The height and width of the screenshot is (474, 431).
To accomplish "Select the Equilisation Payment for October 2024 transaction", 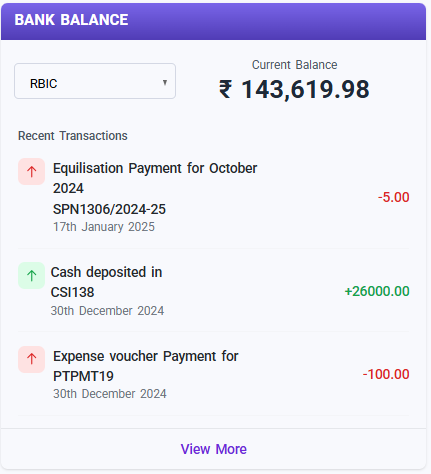I will [213, 197].
